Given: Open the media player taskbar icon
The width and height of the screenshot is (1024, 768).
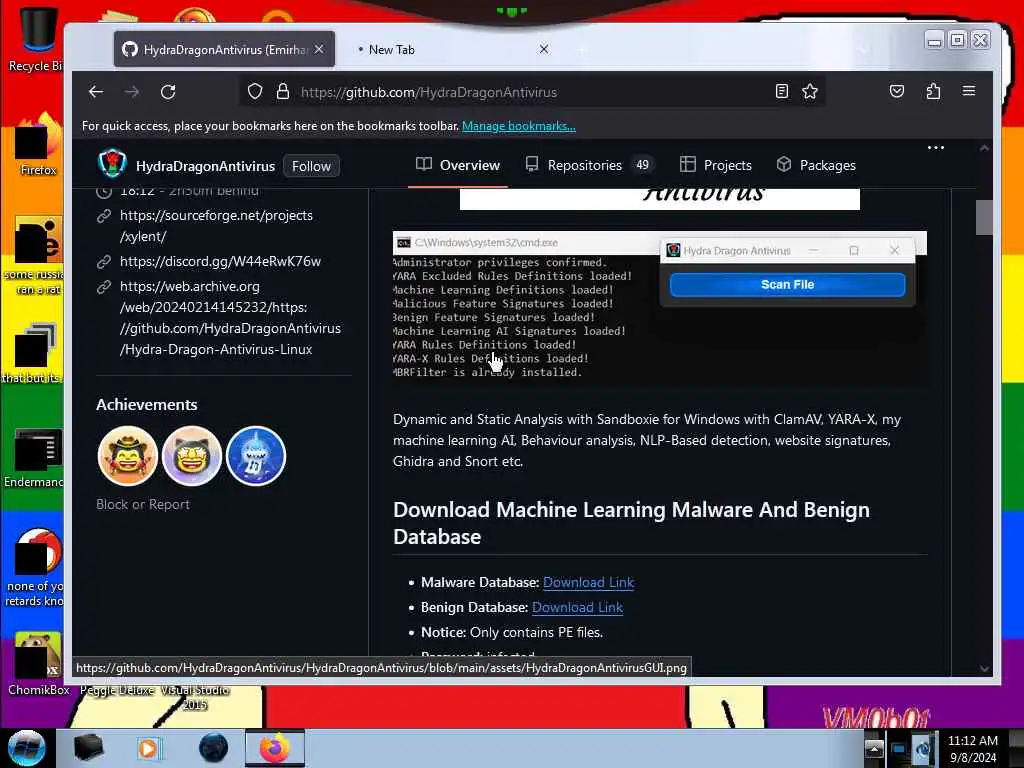Looking at the screenshot, I should coord(149,748).
